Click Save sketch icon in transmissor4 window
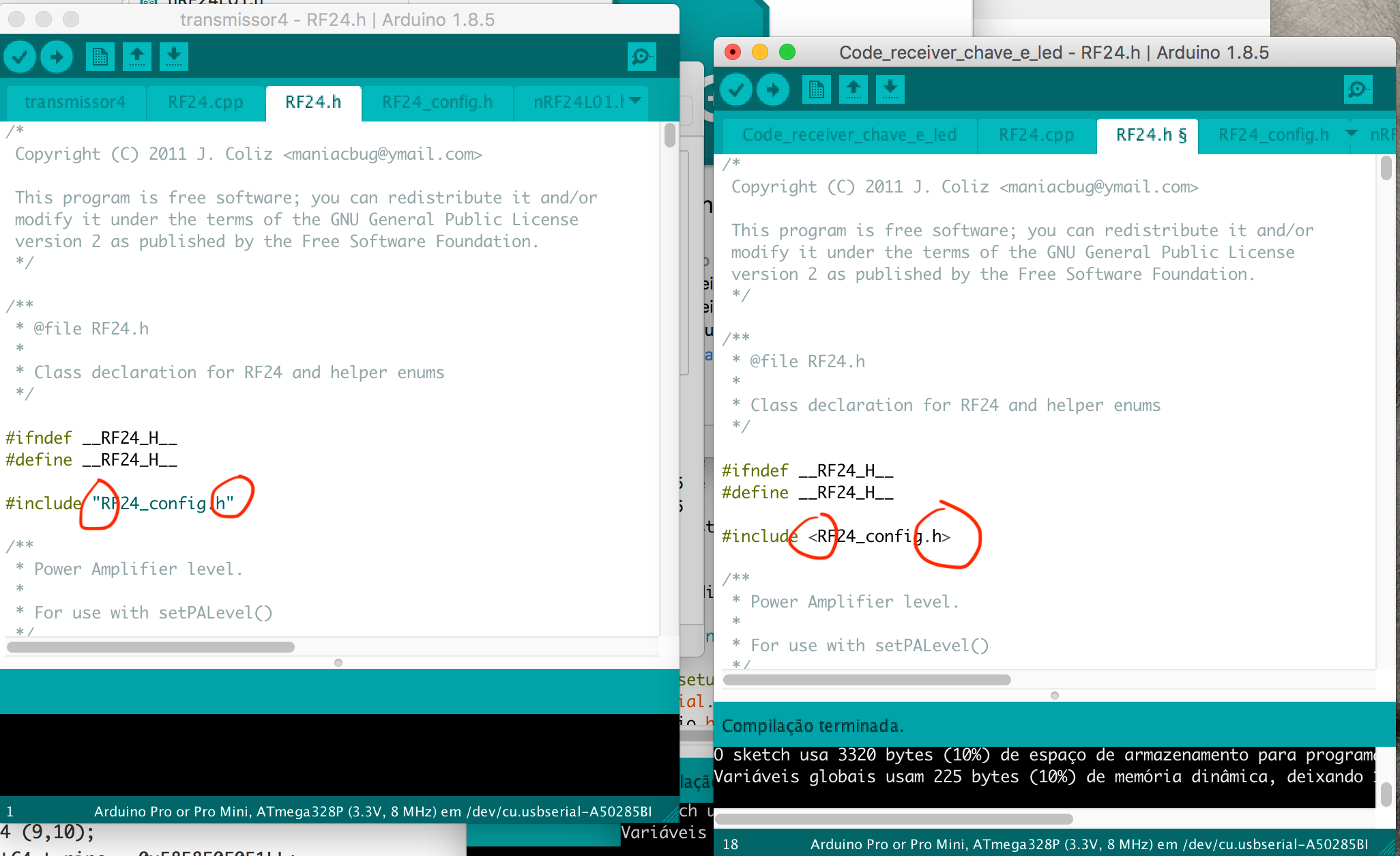The image size is (1400, 856). point(174,57)
